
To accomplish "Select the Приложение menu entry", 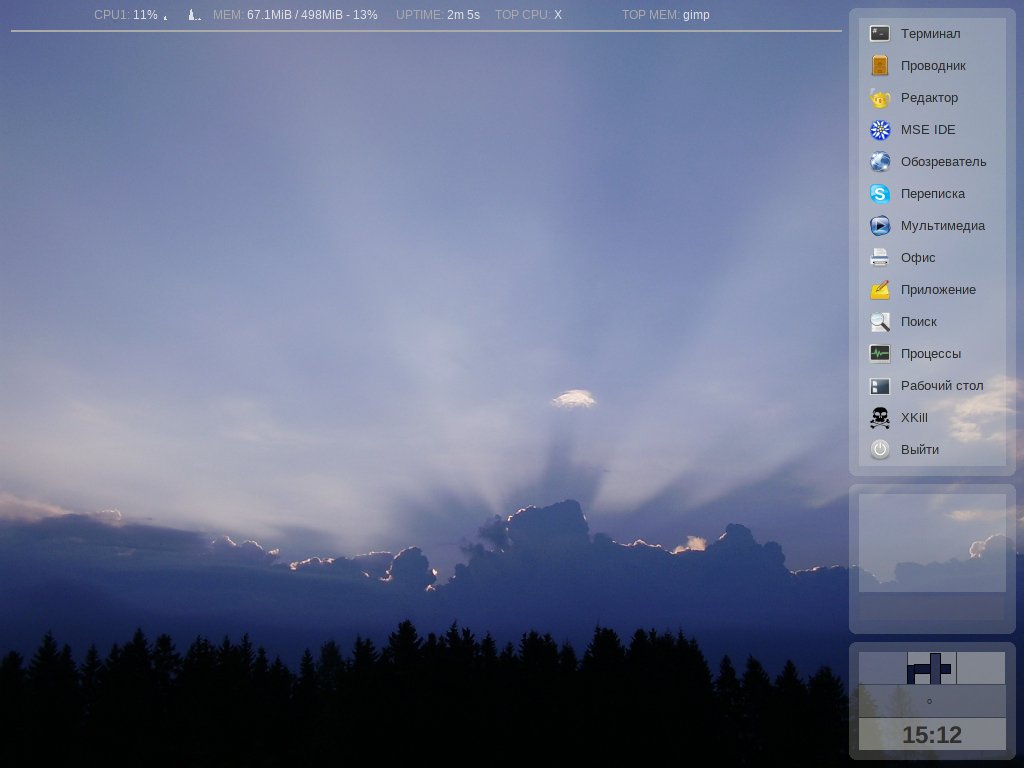I will [x=936, y=290].
